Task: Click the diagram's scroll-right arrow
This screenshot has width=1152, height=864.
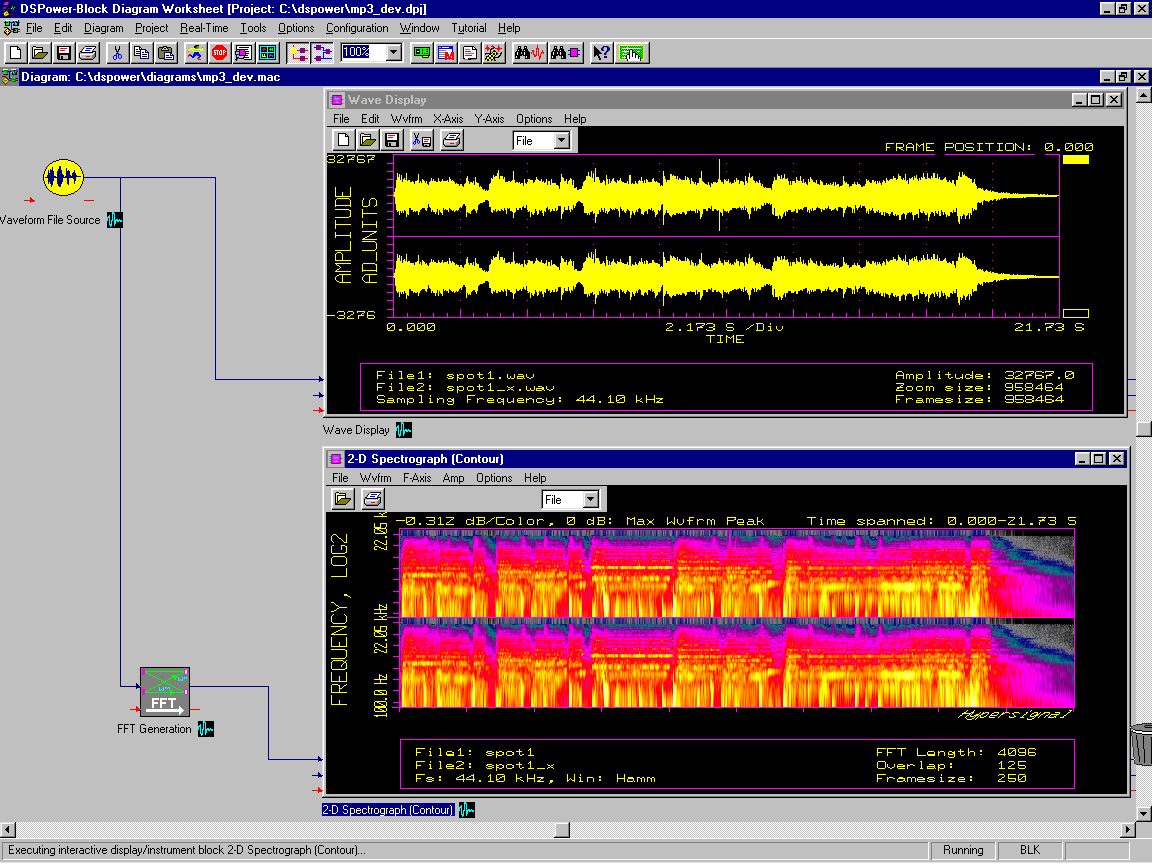Action: click(x=1128, y=829)
